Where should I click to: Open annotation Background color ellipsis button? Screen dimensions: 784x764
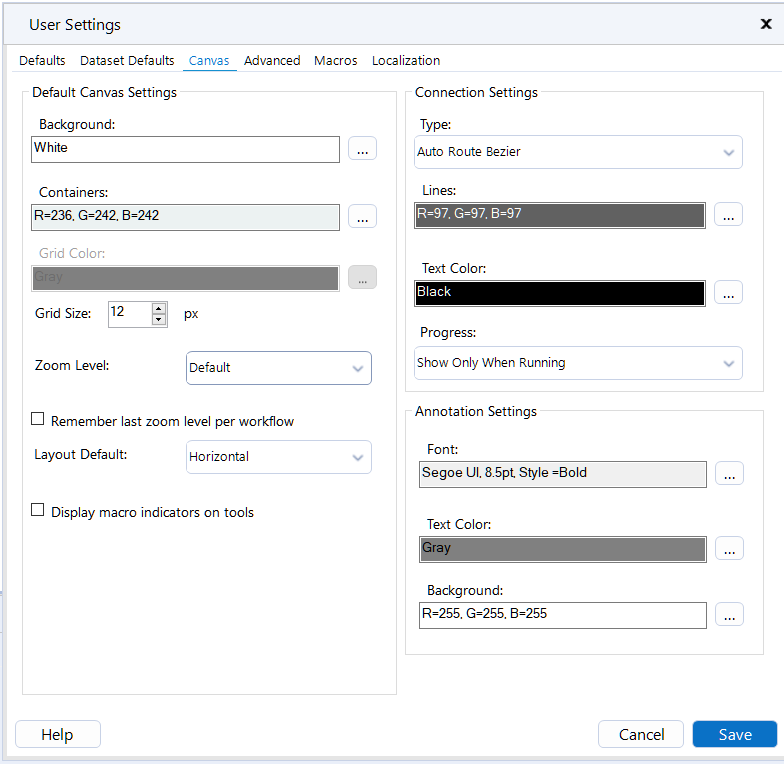pos(729,615)
